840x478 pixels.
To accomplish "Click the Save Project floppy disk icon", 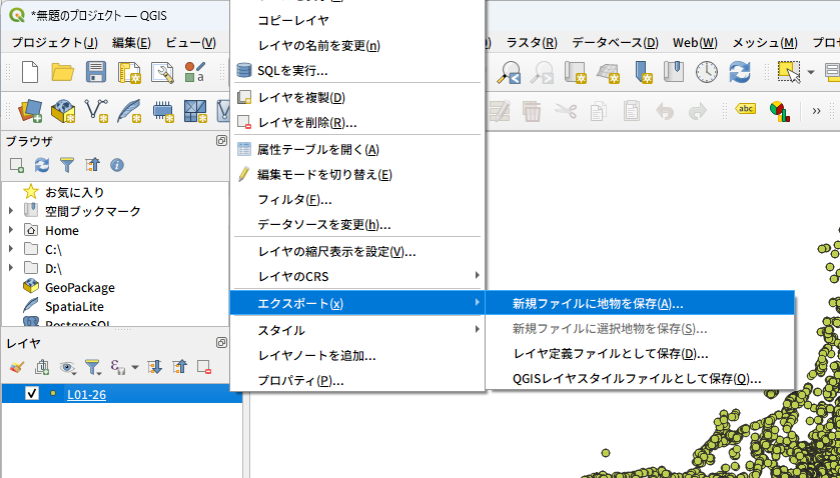I will [95, 72].
